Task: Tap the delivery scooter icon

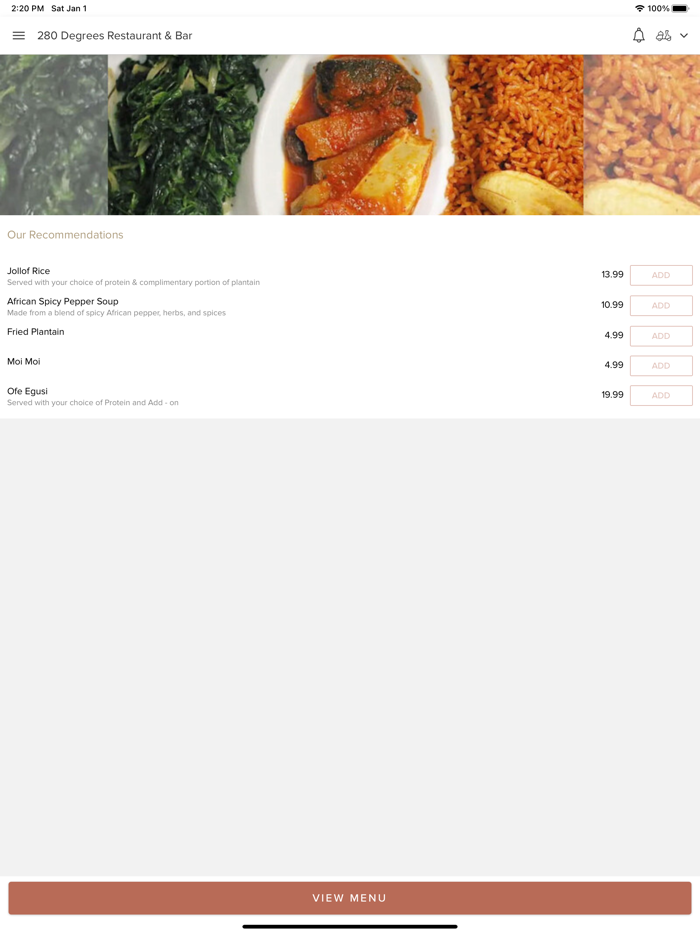Action: point(663,36)
